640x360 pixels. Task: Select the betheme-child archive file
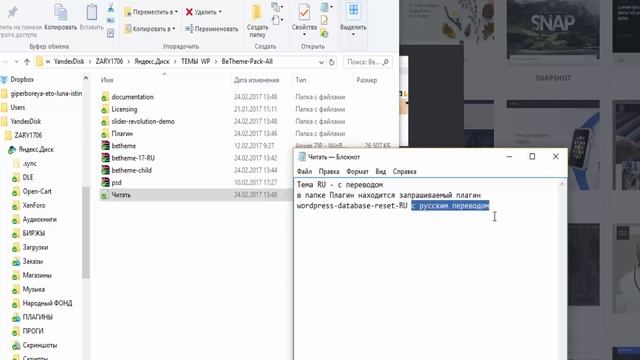[x=131, y=170]
